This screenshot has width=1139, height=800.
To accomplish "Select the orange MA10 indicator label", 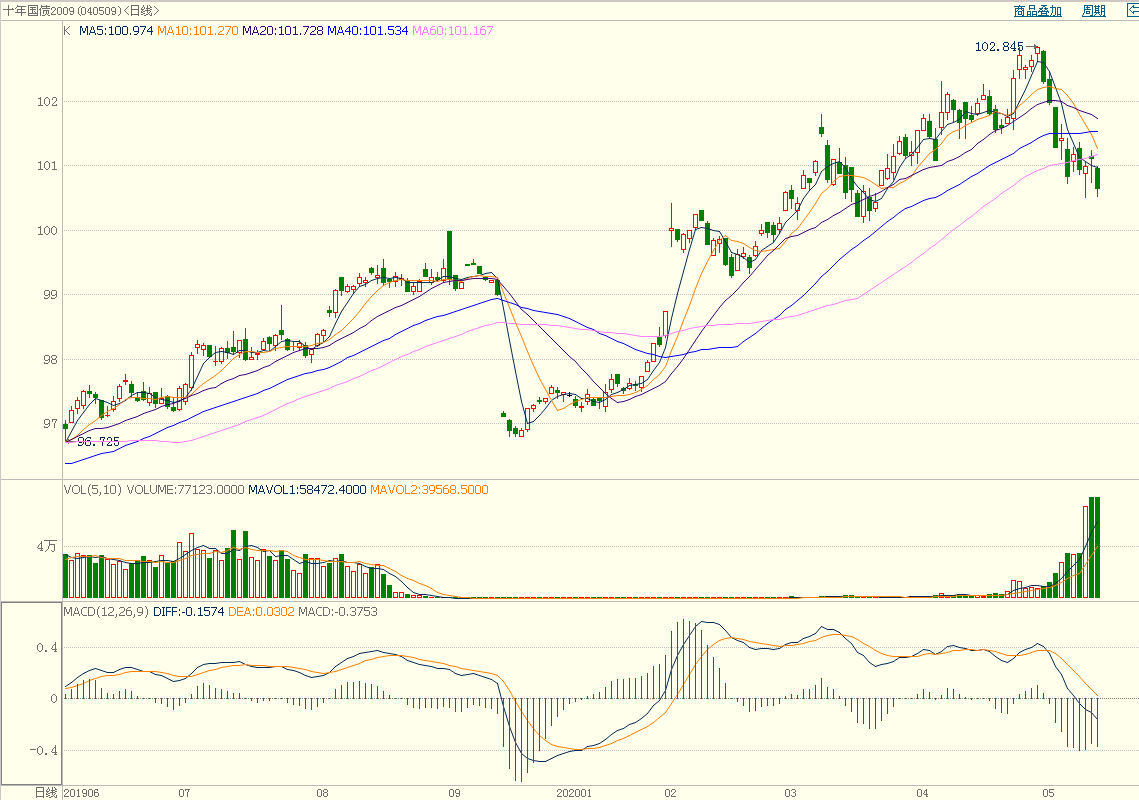I will pos(197,31).
